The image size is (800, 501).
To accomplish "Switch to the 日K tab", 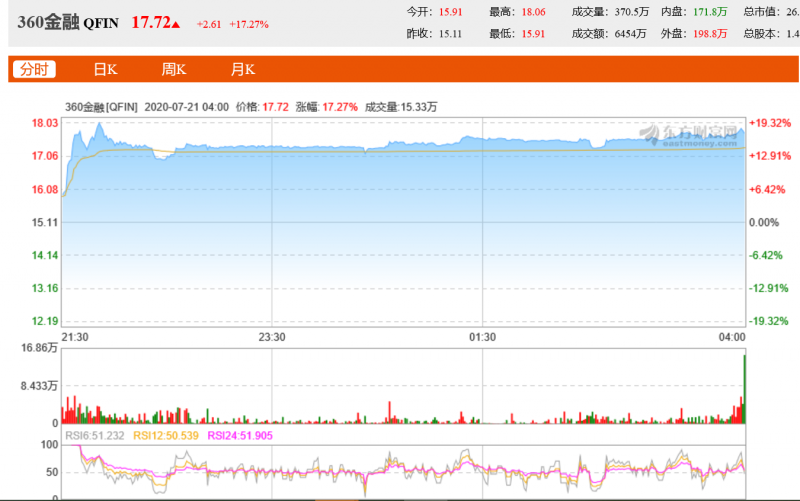I will click(x=105, y=69).
